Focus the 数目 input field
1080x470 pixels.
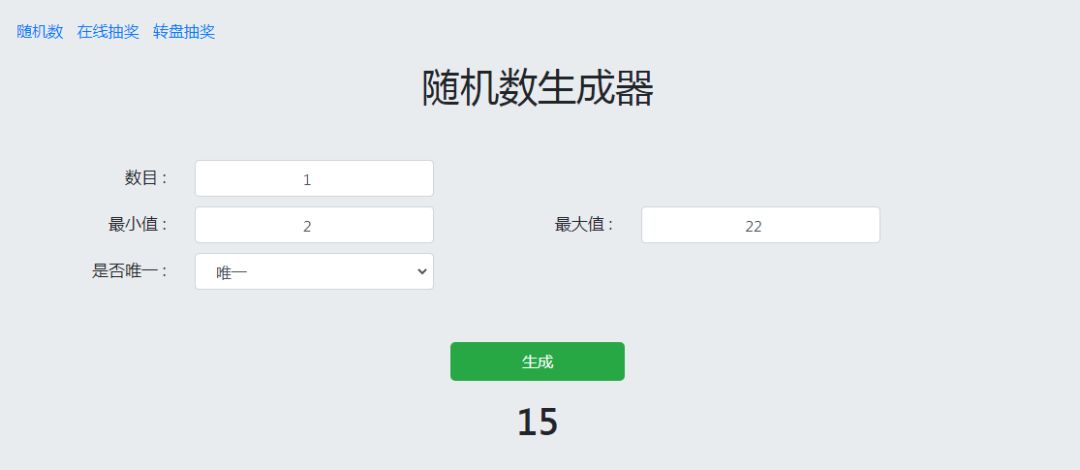[314, 179]
